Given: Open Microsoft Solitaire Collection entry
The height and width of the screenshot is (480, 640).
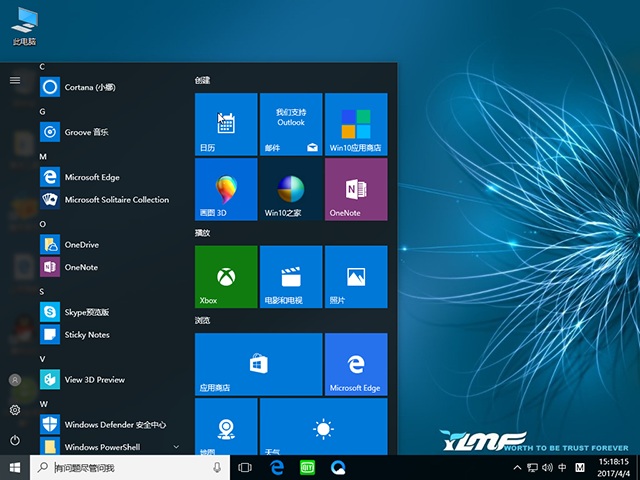Looking at the screenshot, I should [116, 200].
